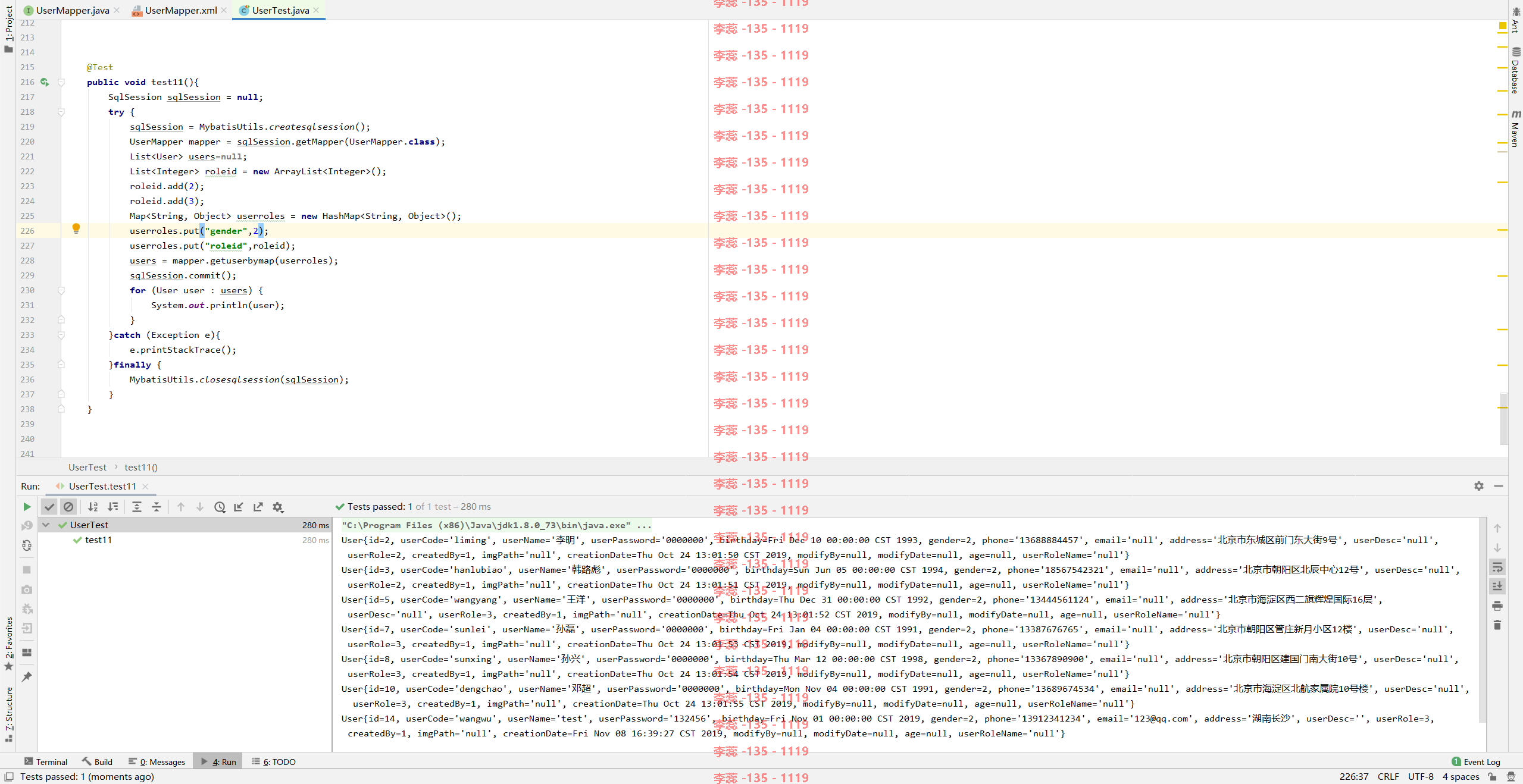Viewport: 1523px width, 784px height.
Task: Click run test gutter icon at line 216
Action: tap(45, 82)
